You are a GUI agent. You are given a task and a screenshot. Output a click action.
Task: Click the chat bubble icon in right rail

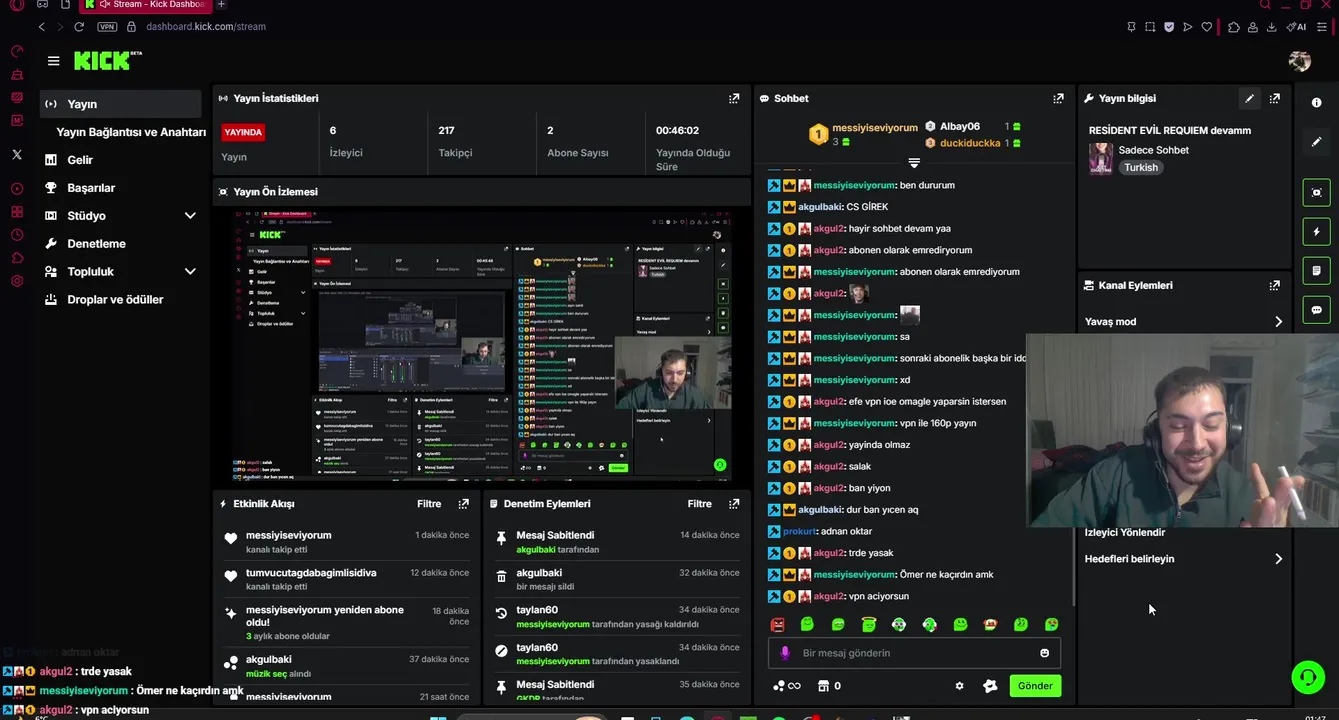click(x=1316, y=310)
